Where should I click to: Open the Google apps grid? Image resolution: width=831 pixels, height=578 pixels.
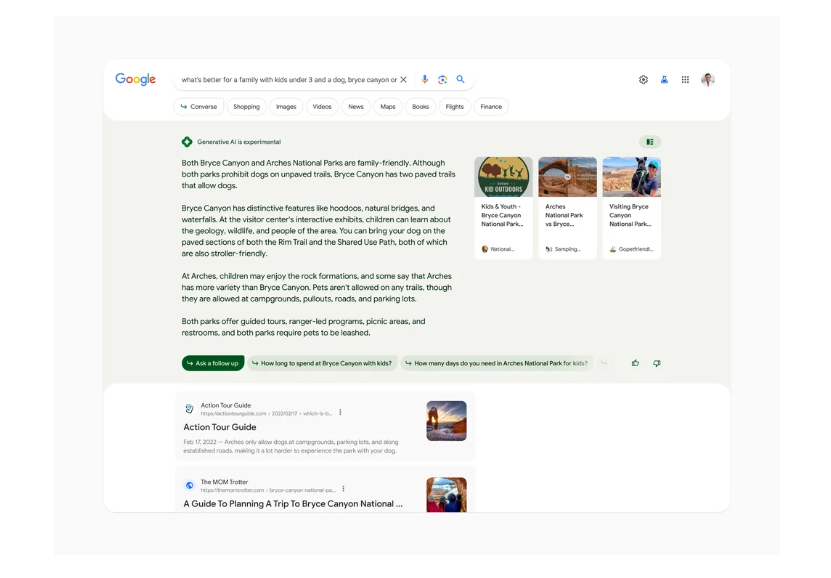(685, 80)
